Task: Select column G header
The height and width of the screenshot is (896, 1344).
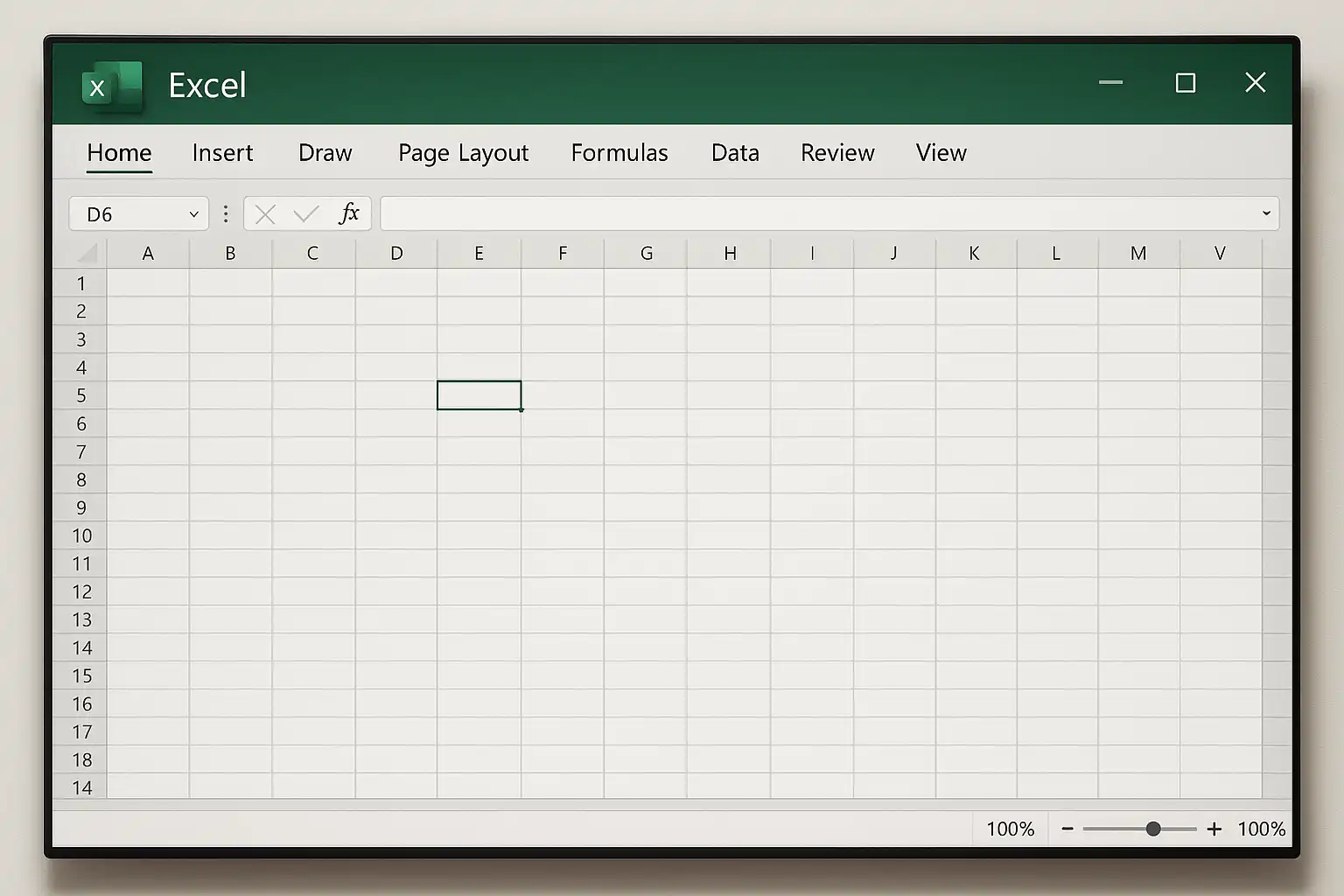Action: [646, 254]
